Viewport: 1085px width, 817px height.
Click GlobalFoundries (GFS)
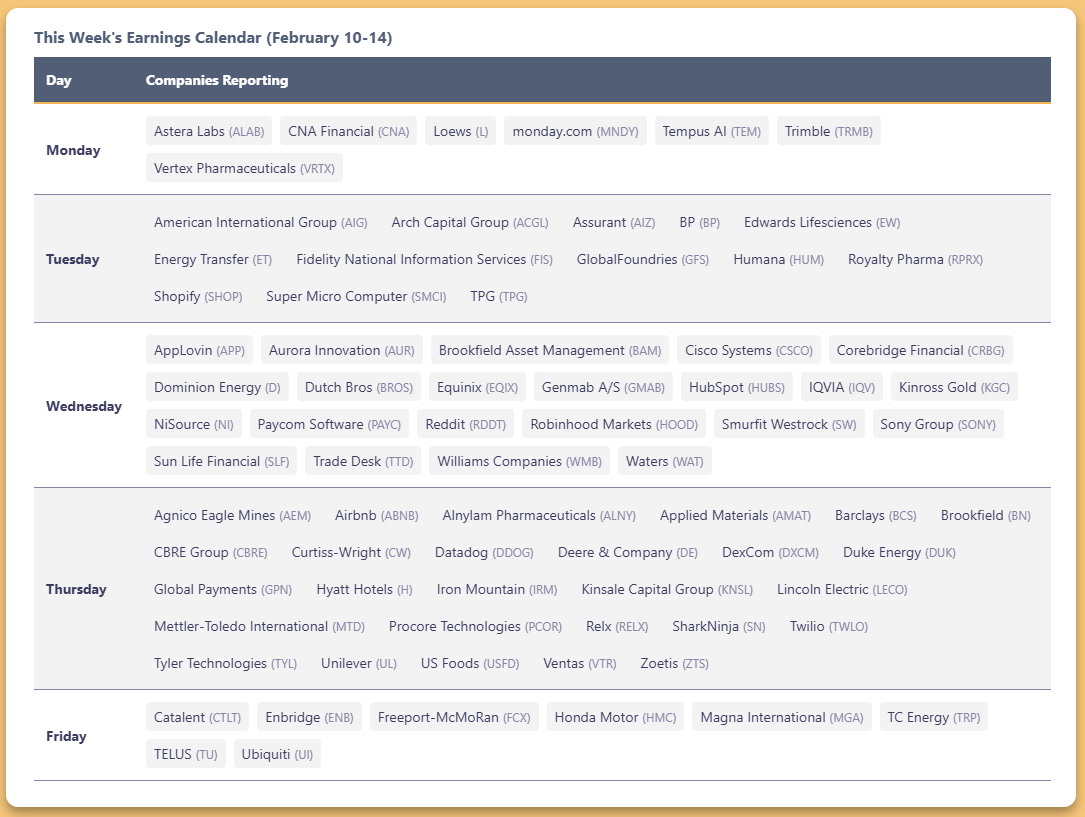[x=643, y=259]
